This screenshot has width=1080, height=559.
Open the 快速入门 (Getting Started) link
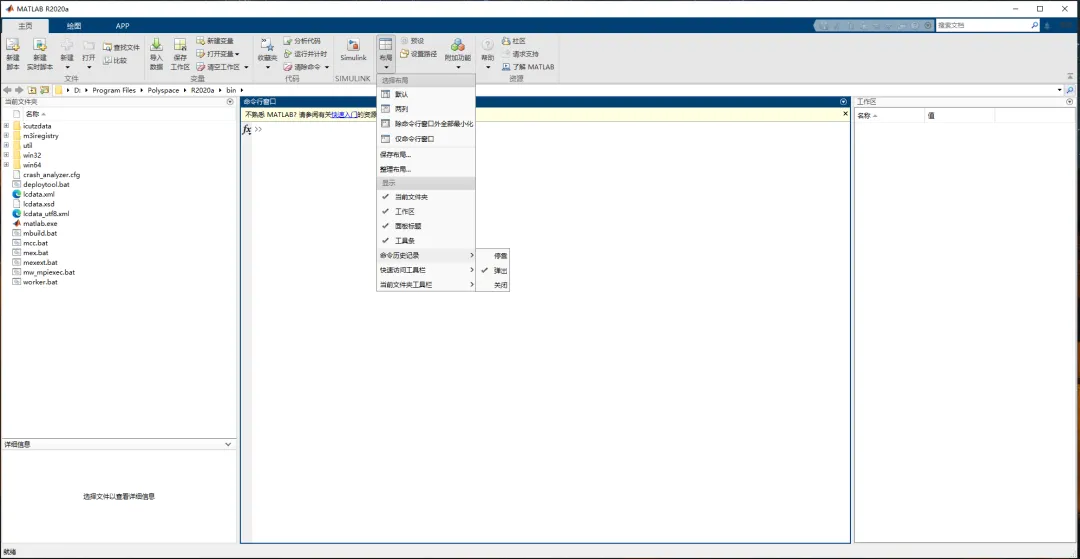344,115
